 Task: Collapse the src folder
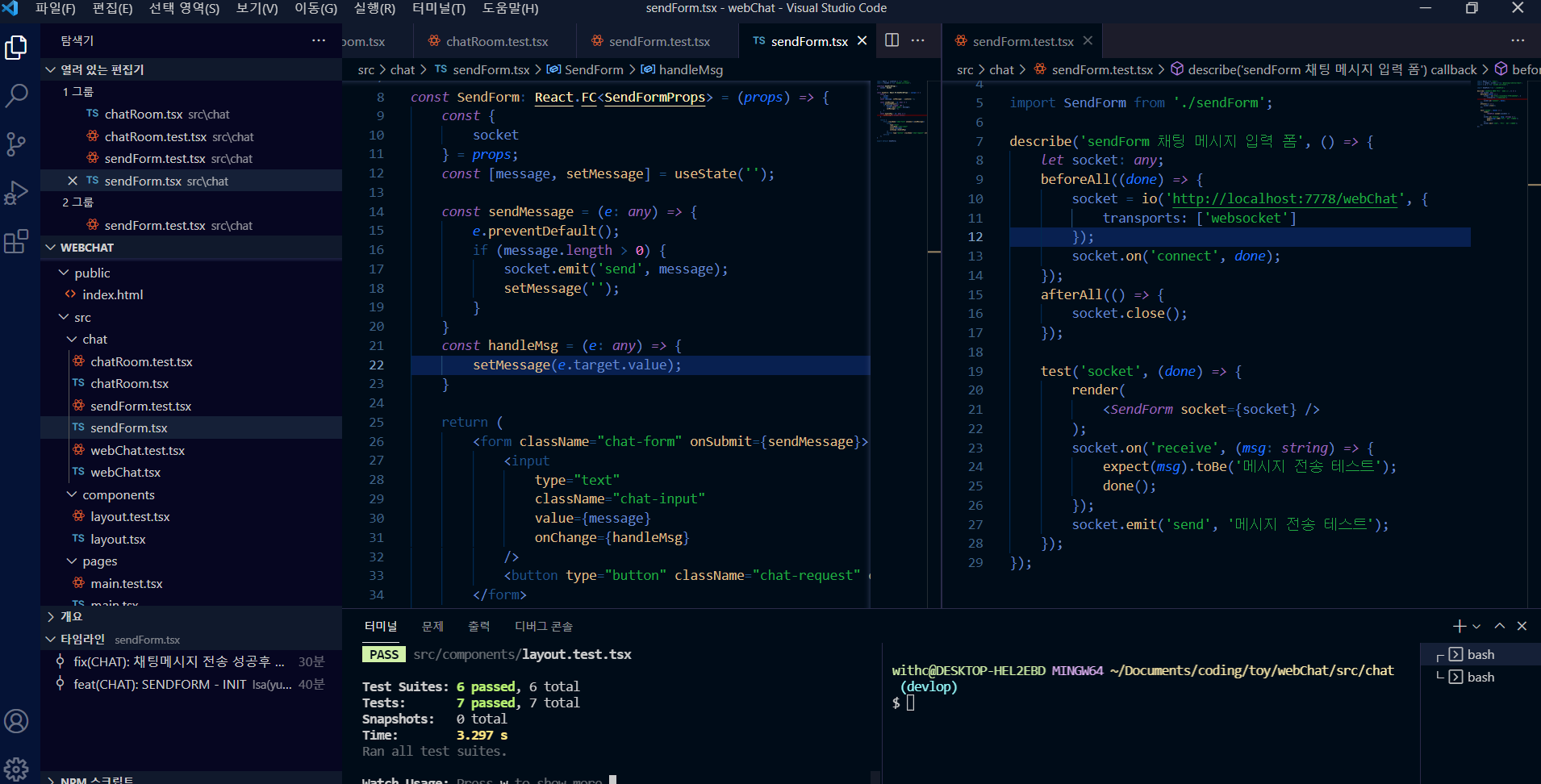[x=191, y=317]
